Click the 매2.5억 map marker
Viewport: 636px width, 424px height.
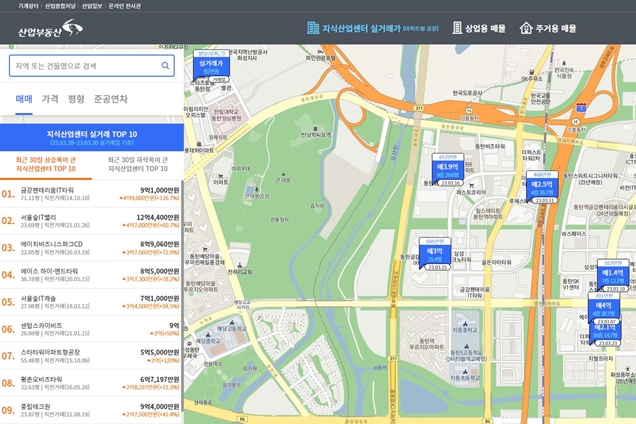(542, 187)
